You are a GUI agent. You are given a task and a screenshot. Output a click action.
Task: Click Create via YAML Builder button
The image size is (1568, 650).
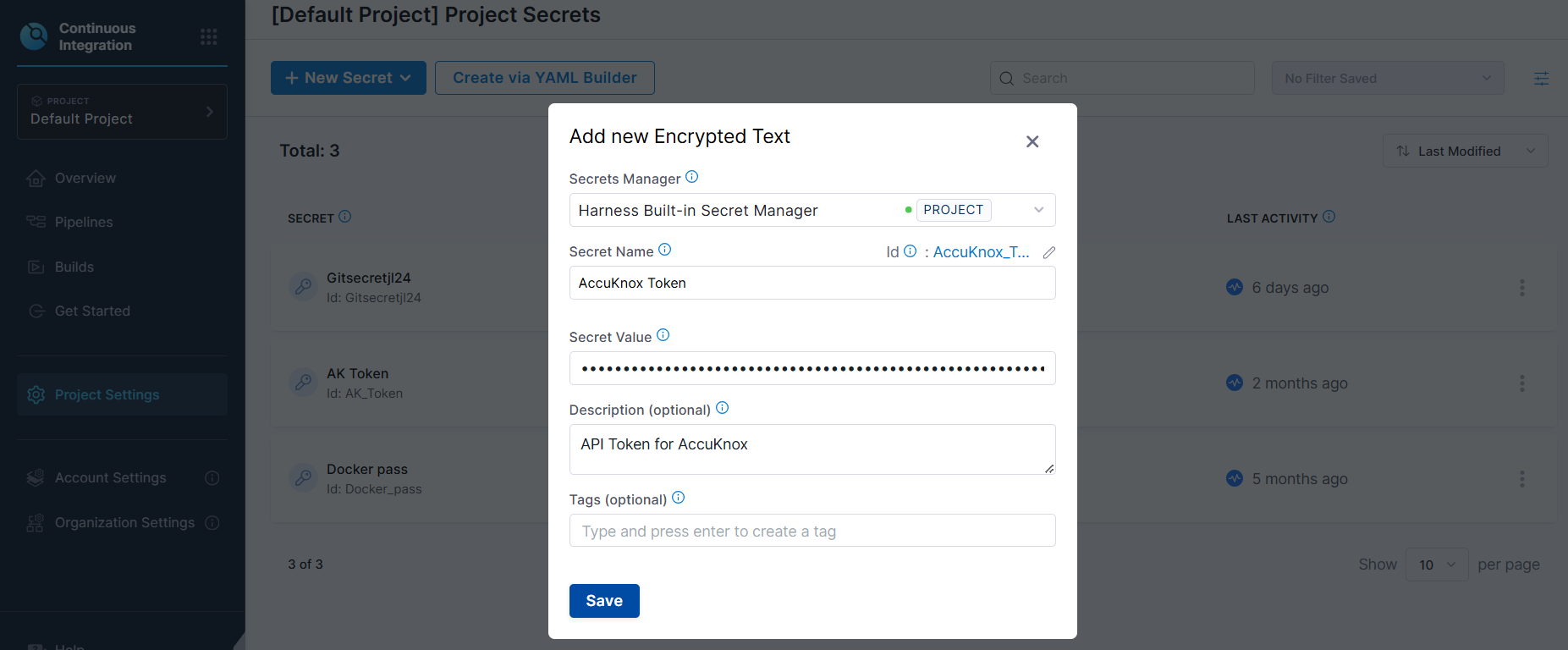(x=544, y=78)
